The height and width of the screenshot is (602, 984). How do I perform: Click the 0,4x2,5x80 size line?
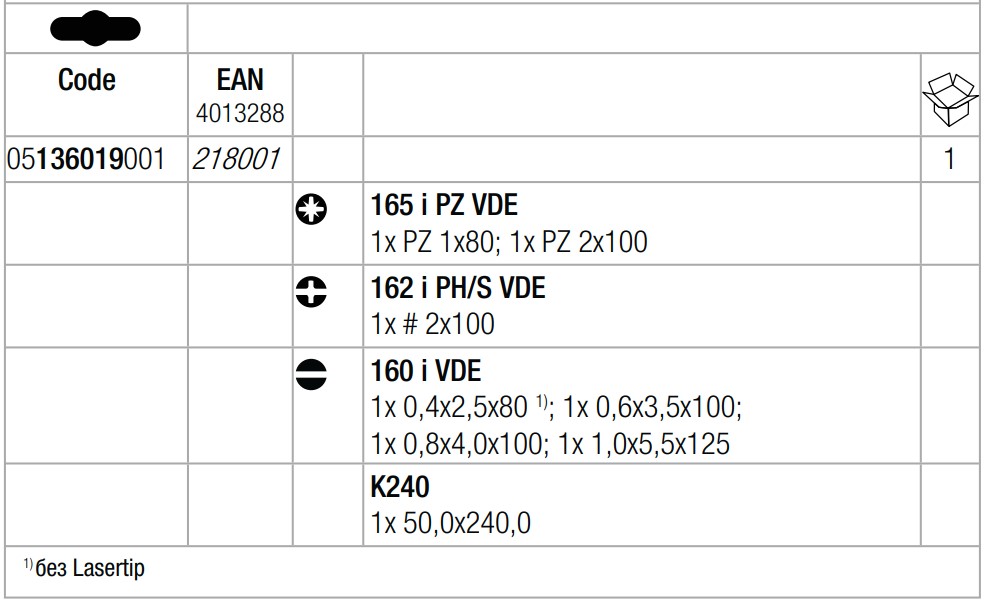pos(556,407)
